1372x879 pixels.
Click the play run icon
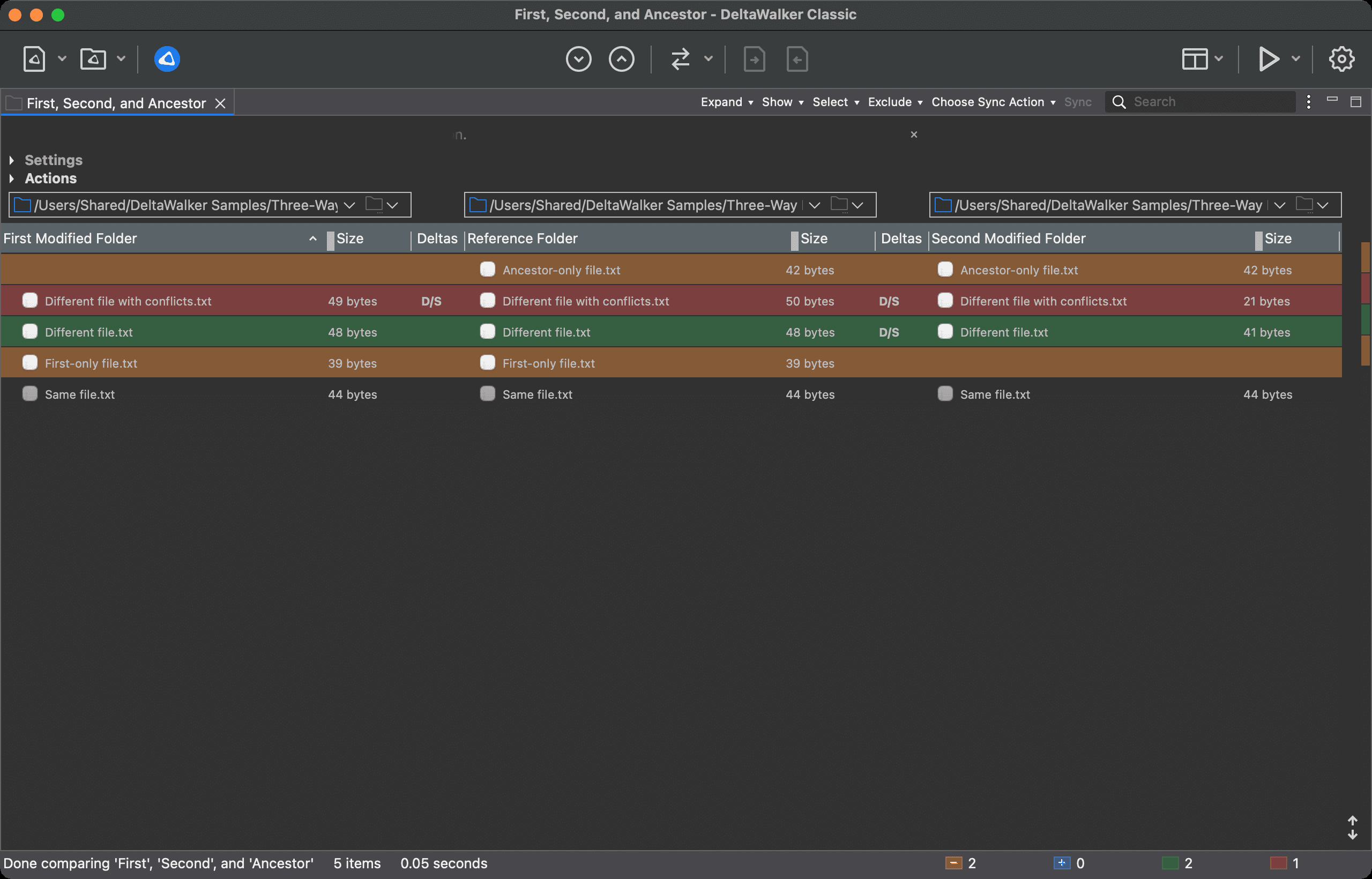coord(1268,59)
